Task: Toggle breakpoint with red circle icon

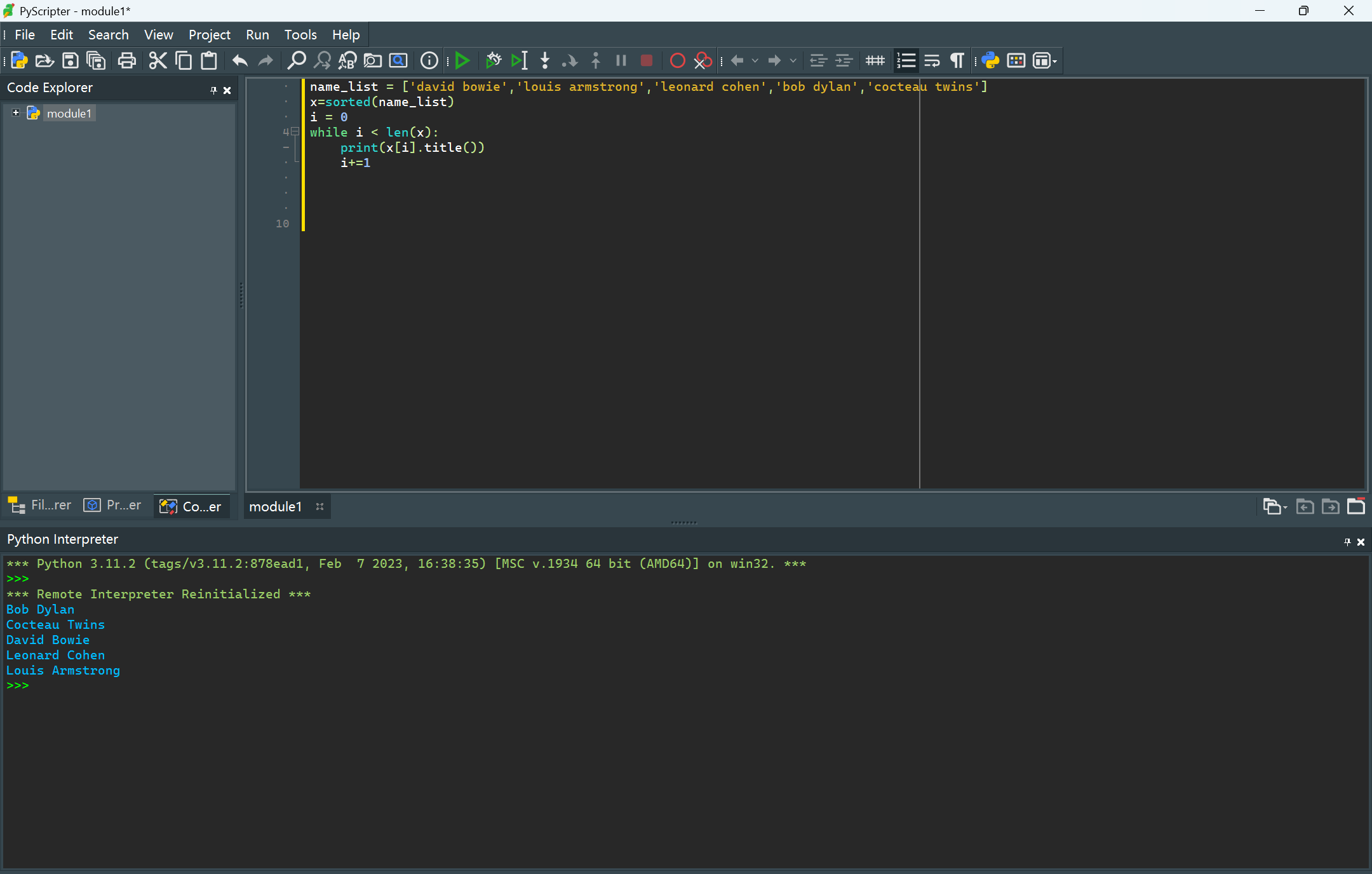Action: tap(677, 61)
